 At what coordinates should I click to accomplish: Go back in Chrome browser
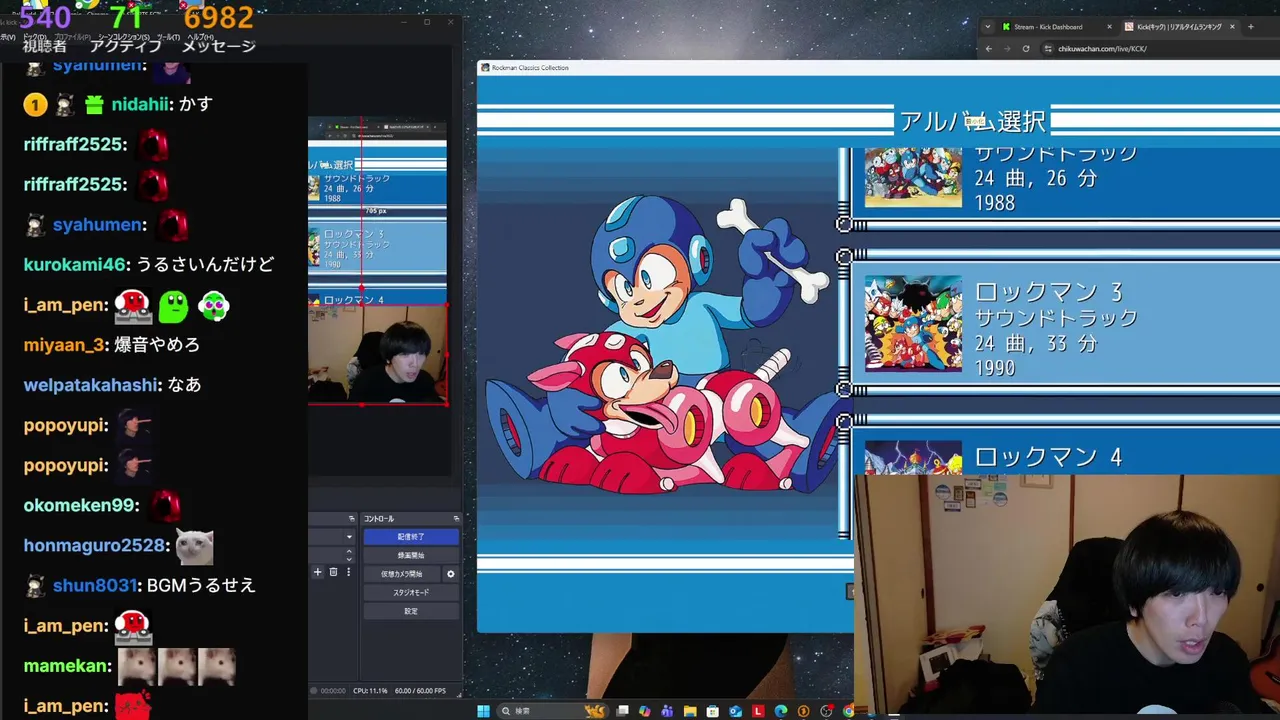989,48
